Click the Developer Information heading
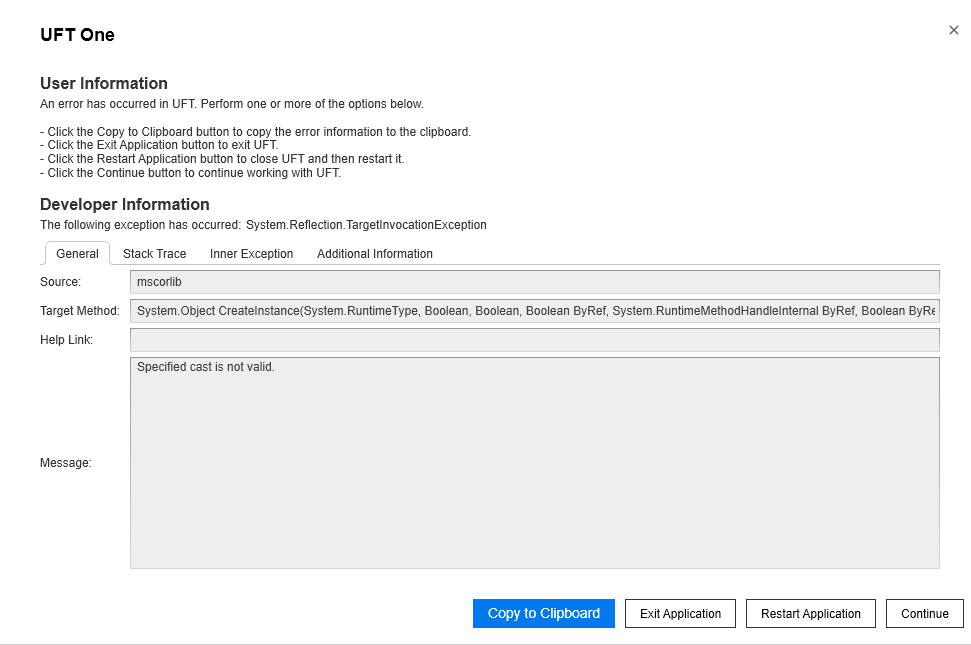The height and width of the screenshot is (645, 971). click(x=124, y=204)
